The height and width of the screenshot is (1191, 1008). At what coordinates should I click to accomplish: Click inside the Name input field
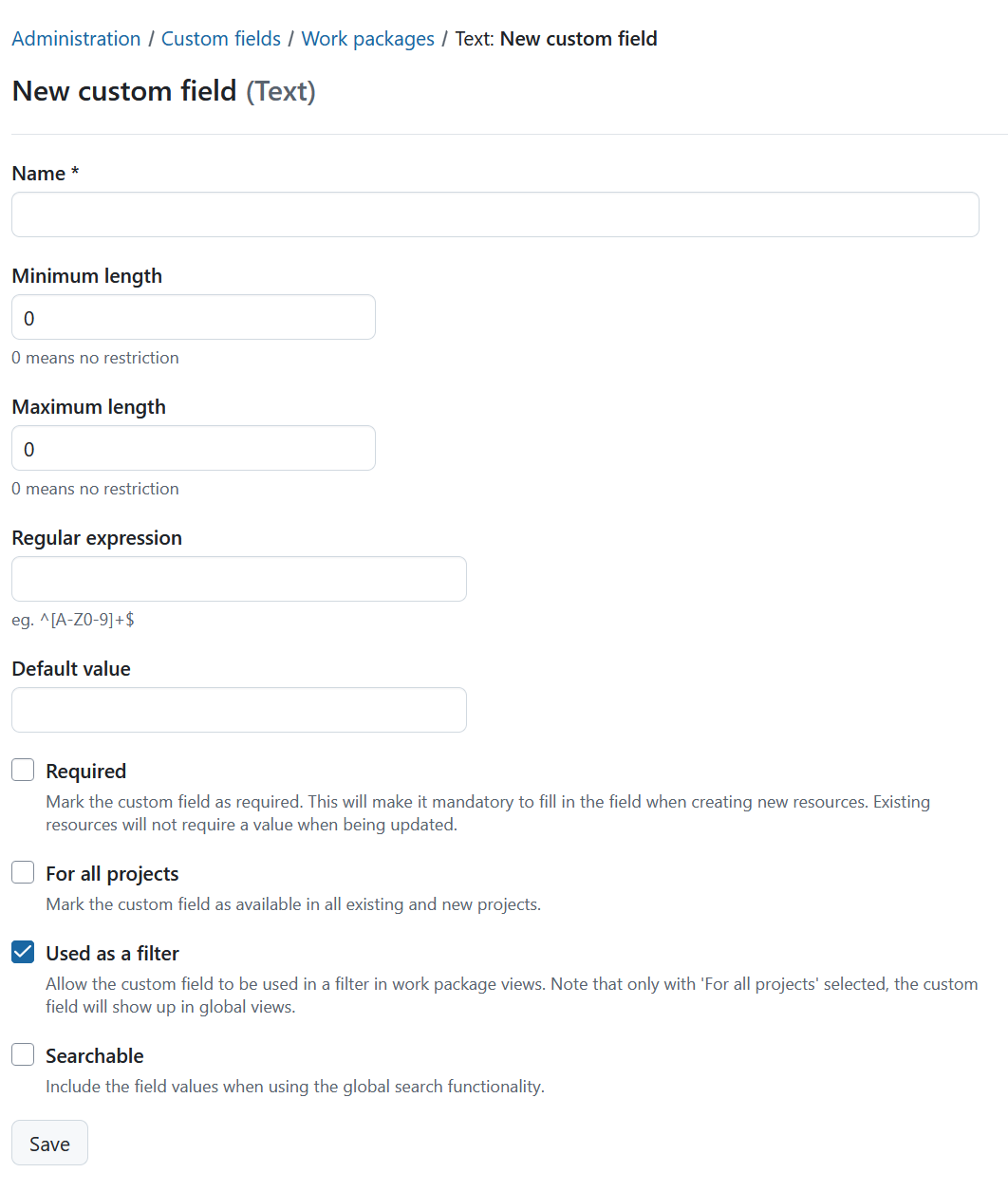(x=494, y=214)
